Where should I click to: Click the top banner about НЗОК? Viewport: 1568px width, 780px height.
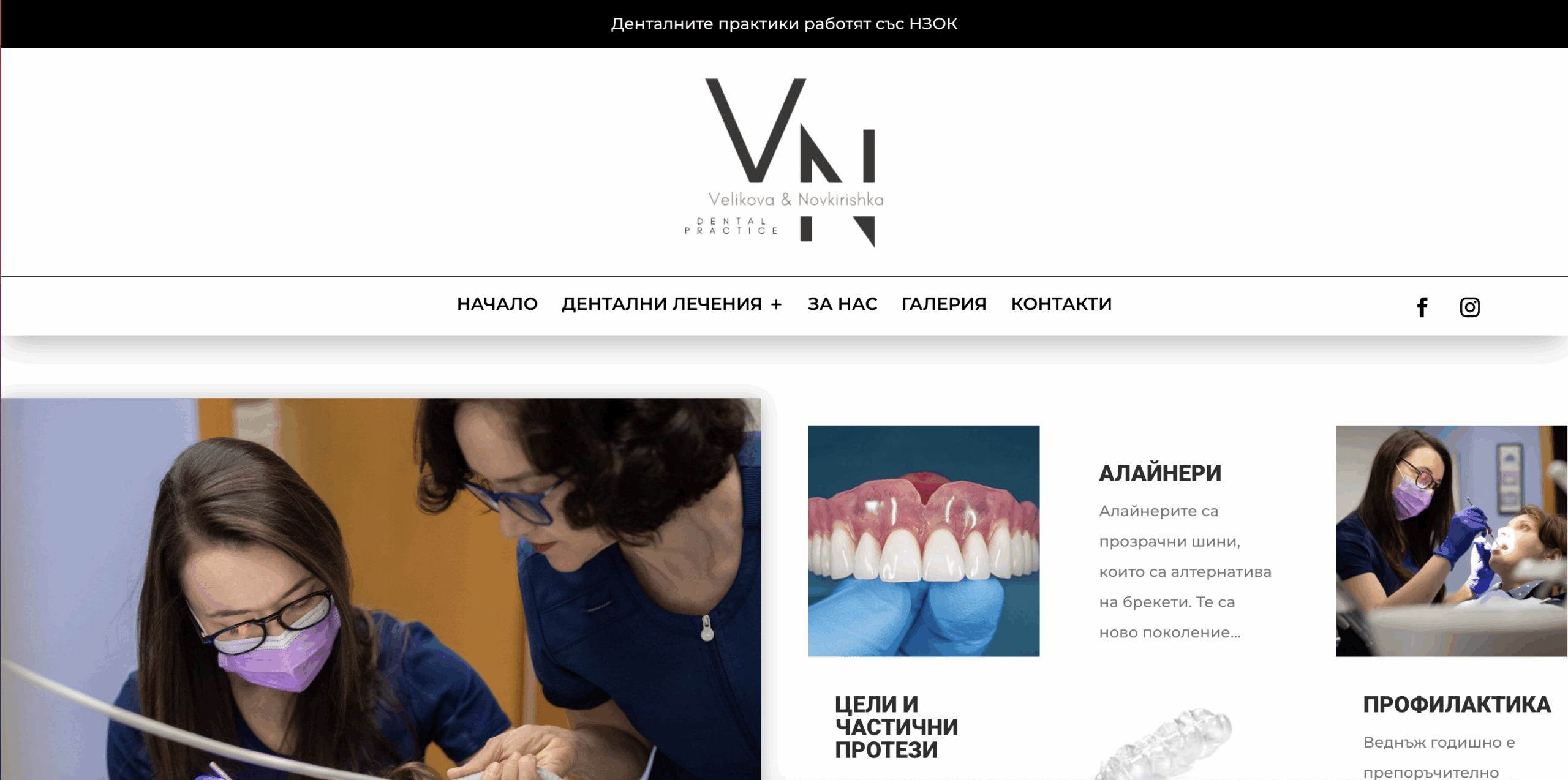click(x=784, y=24)
